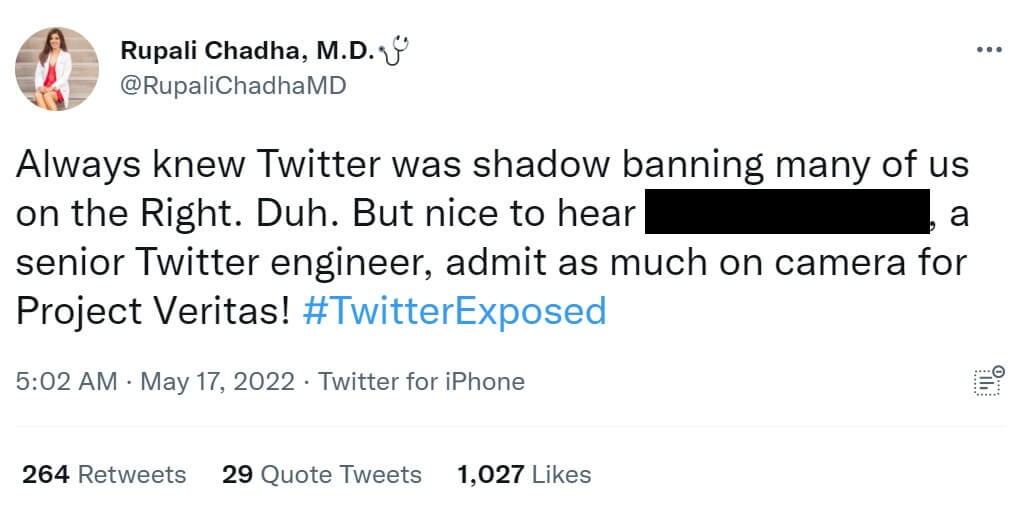
Task: Open the Rupali Chadha, M.D. display name
Action: (246, 51)
